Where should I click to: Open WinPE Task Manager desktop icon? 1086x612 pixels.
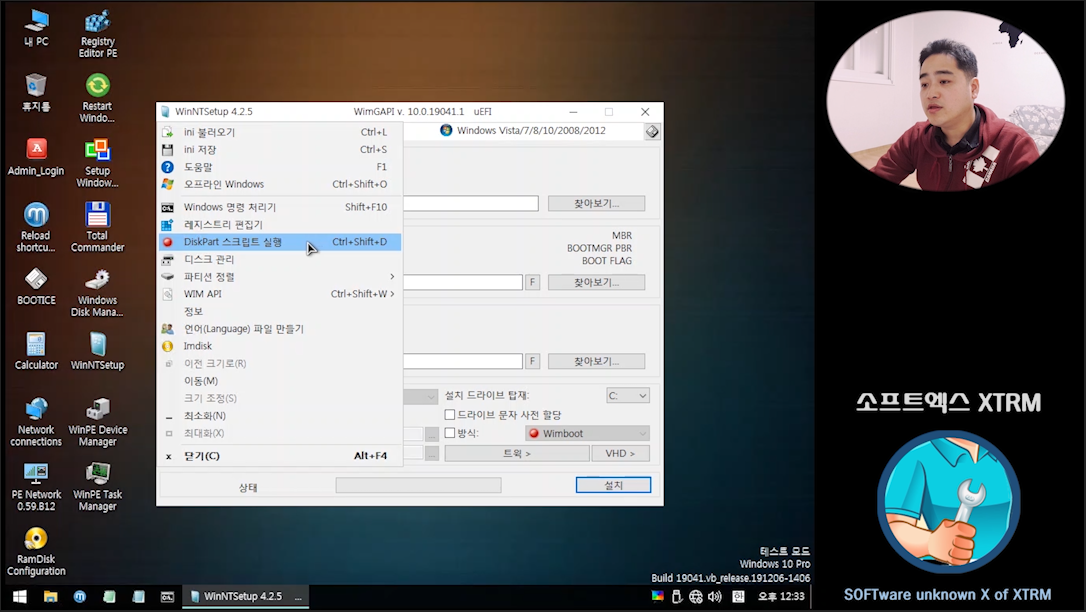coord(98,487)
